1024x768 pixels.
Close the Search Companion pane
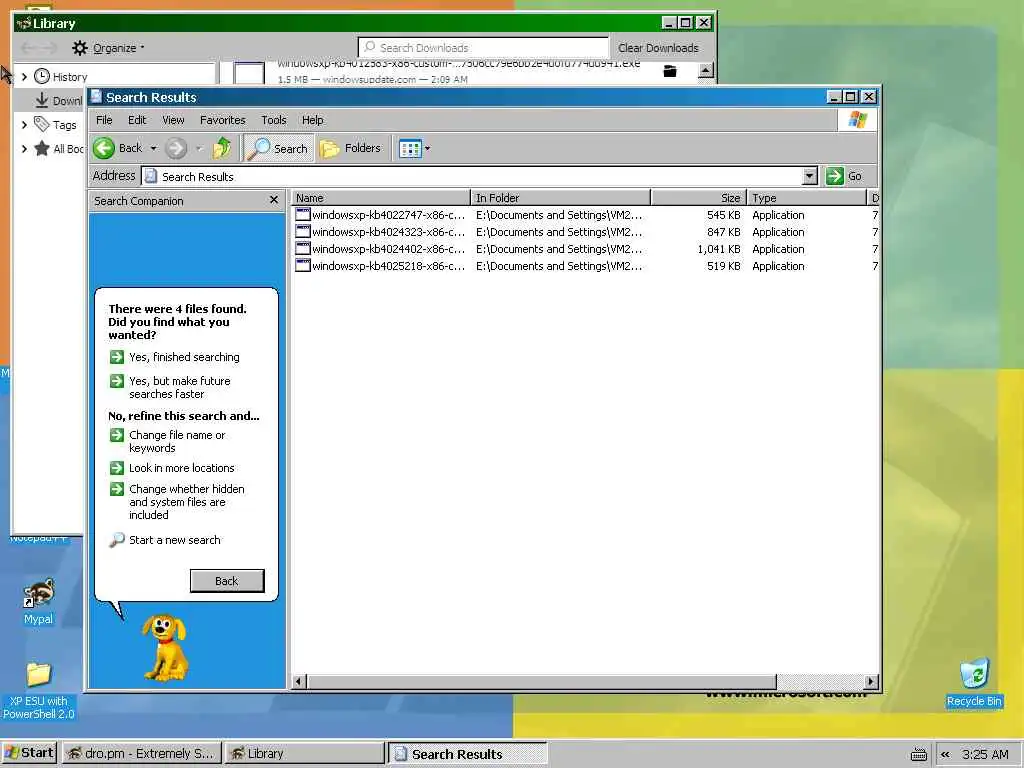point(274,200)
